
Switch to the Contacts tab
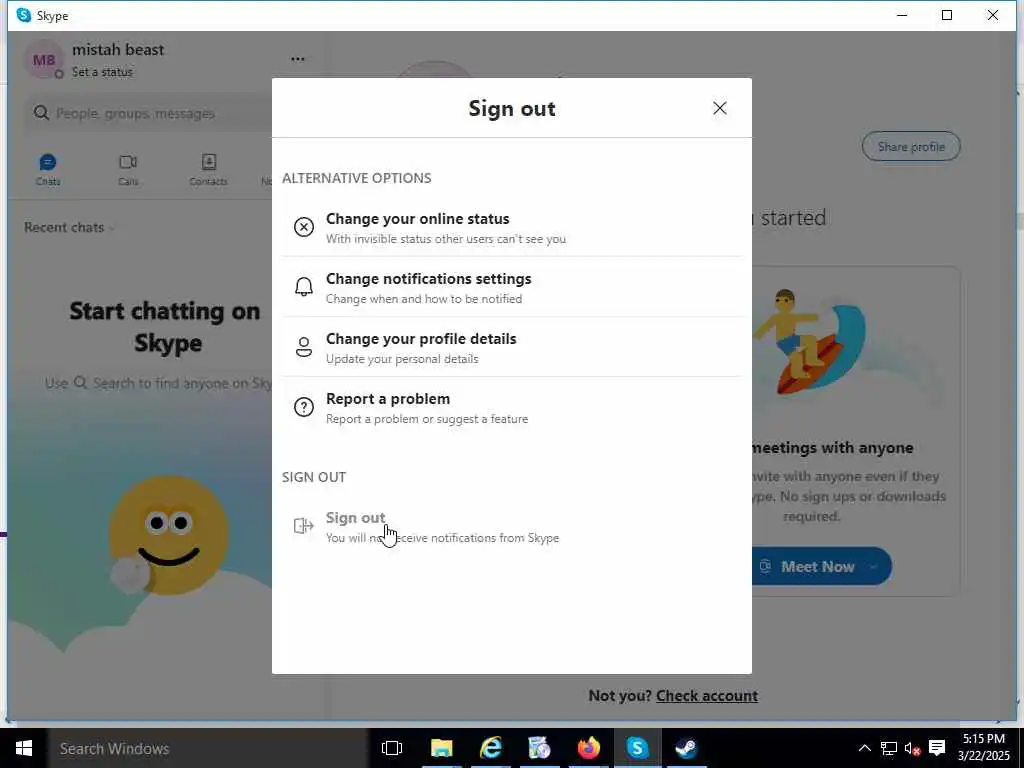[x=208, y=170]
